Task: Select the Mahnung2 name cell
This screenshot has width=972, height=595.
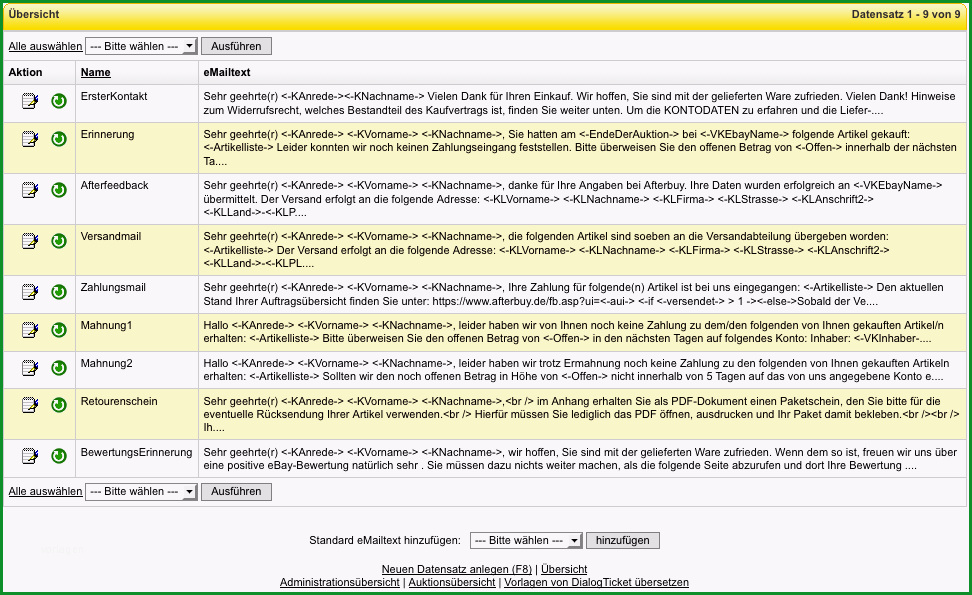Action: pos(107,363)
